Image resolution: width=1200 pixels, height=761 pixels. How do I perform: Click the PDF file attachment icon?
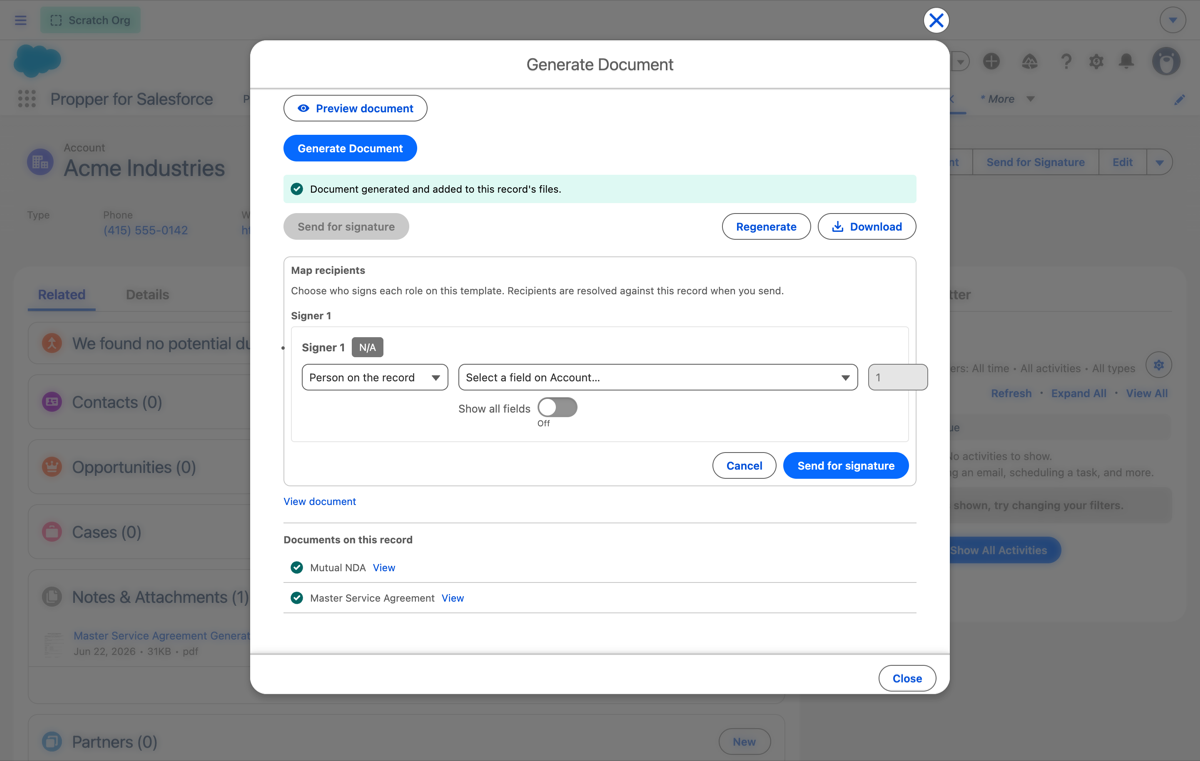click(x=52, y=643)
